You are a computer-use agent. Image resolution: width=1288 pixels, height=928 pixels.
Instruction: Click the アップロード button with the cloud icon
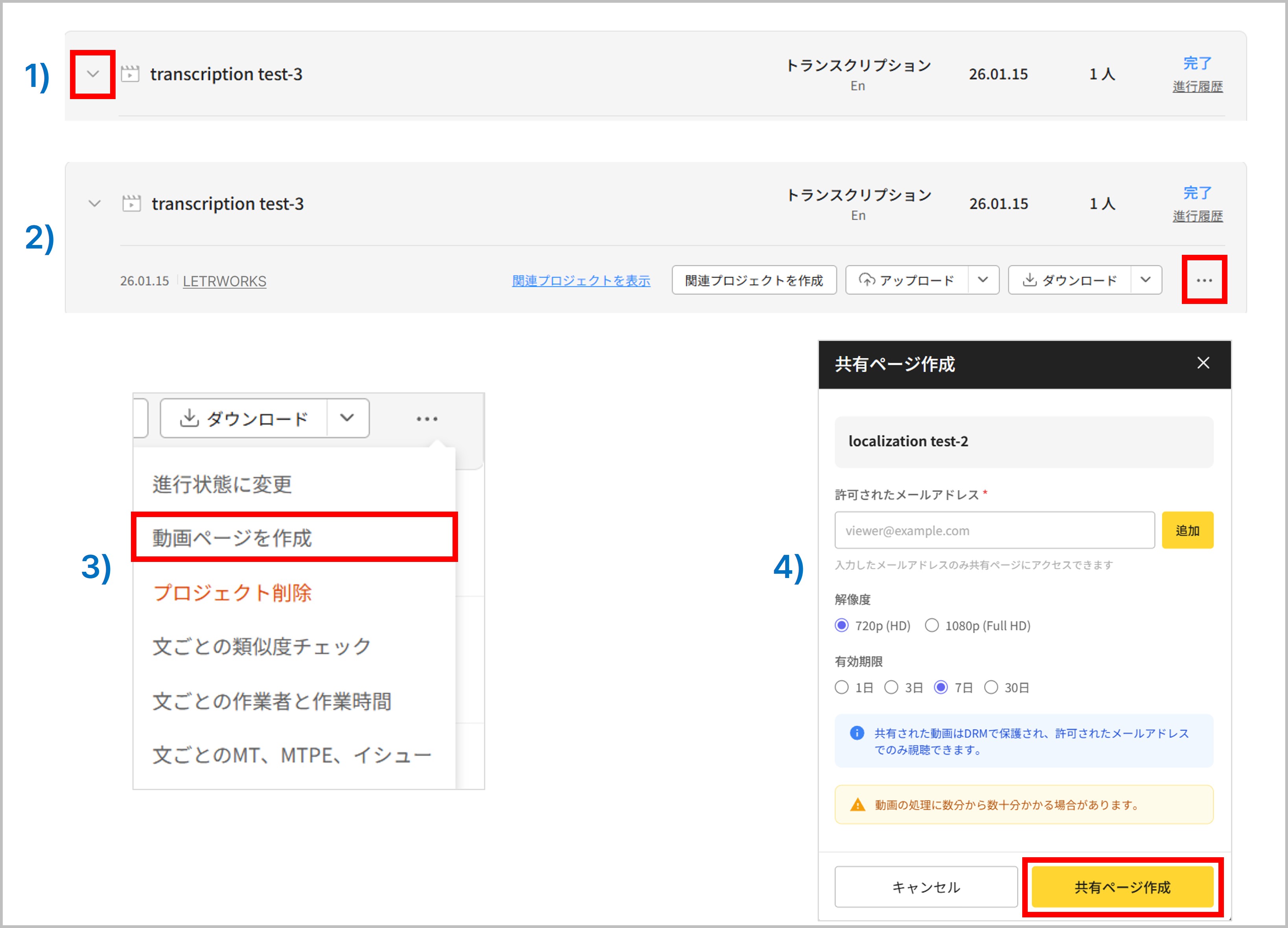click(907, 280)
